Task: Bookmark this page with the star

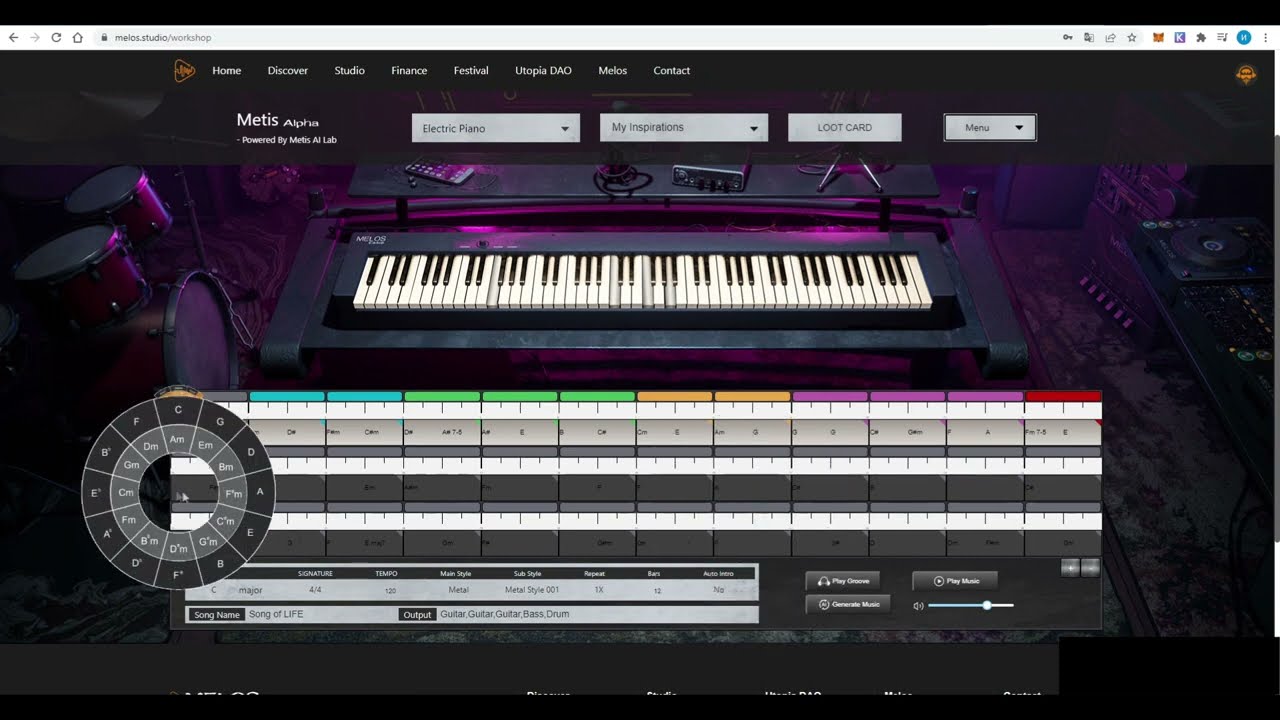Action: [1132, 37]
